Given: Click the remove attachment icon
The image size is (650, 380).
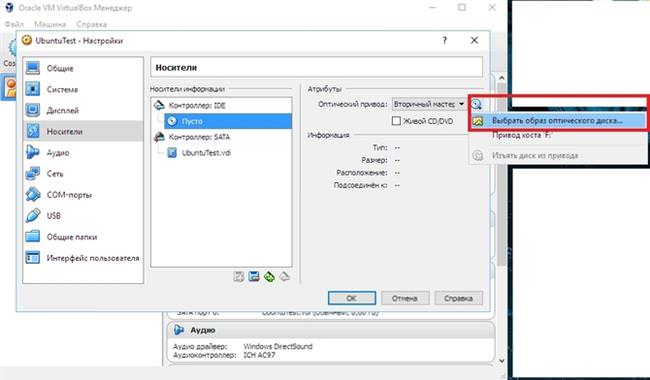Looking at the screenshot, I should tap(284, 276).
